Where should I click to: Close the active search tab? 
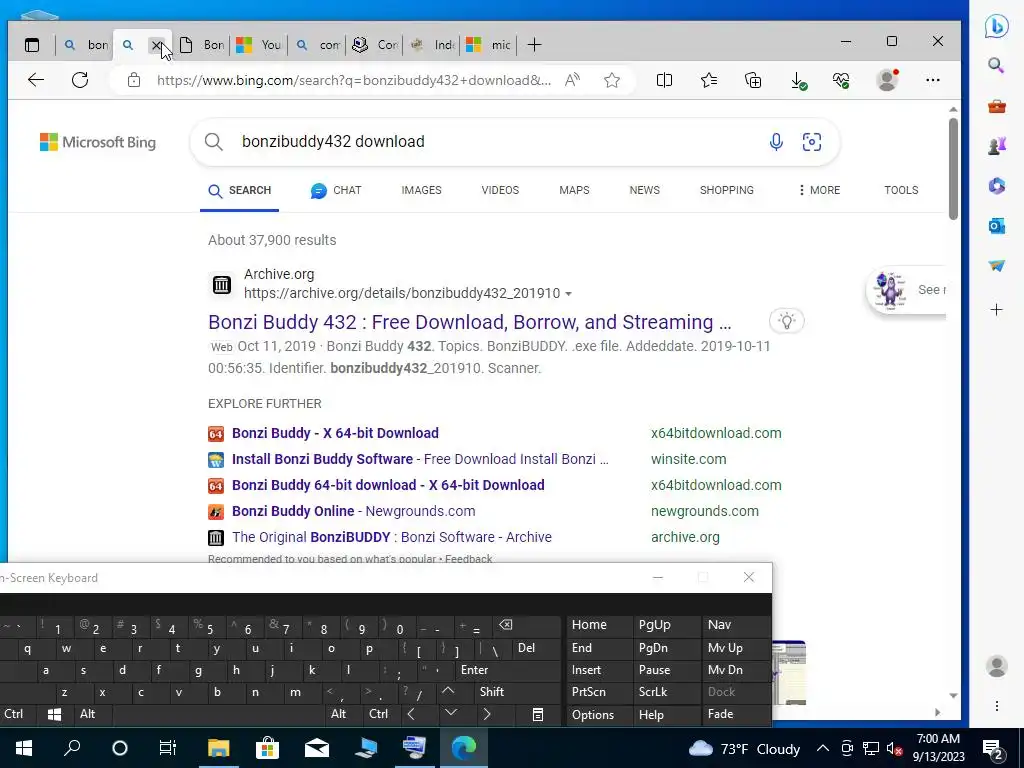point(157,45)
